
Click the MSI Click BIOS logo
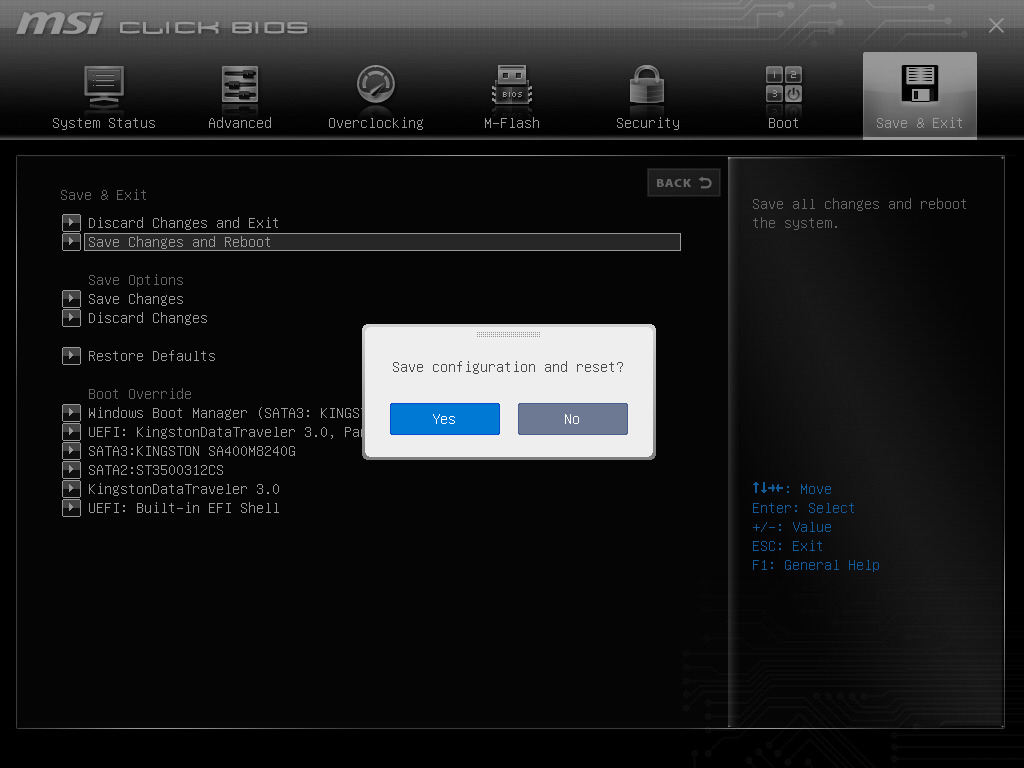click(x=160, y=25)
